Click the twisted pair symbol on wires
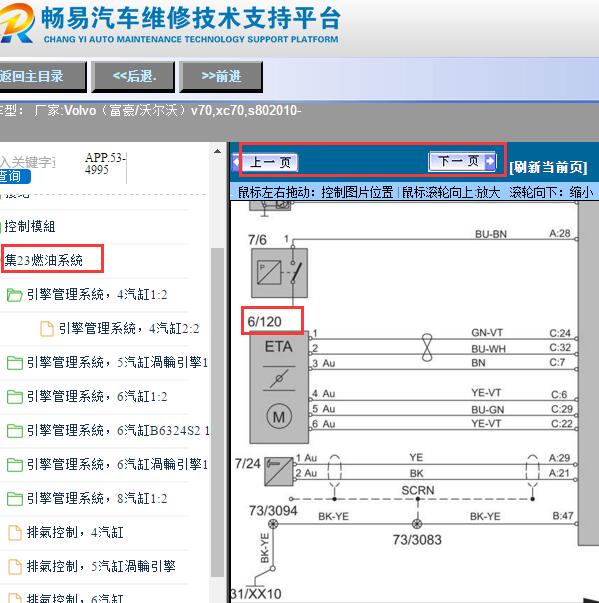The image size is (599, 603). 427,348
